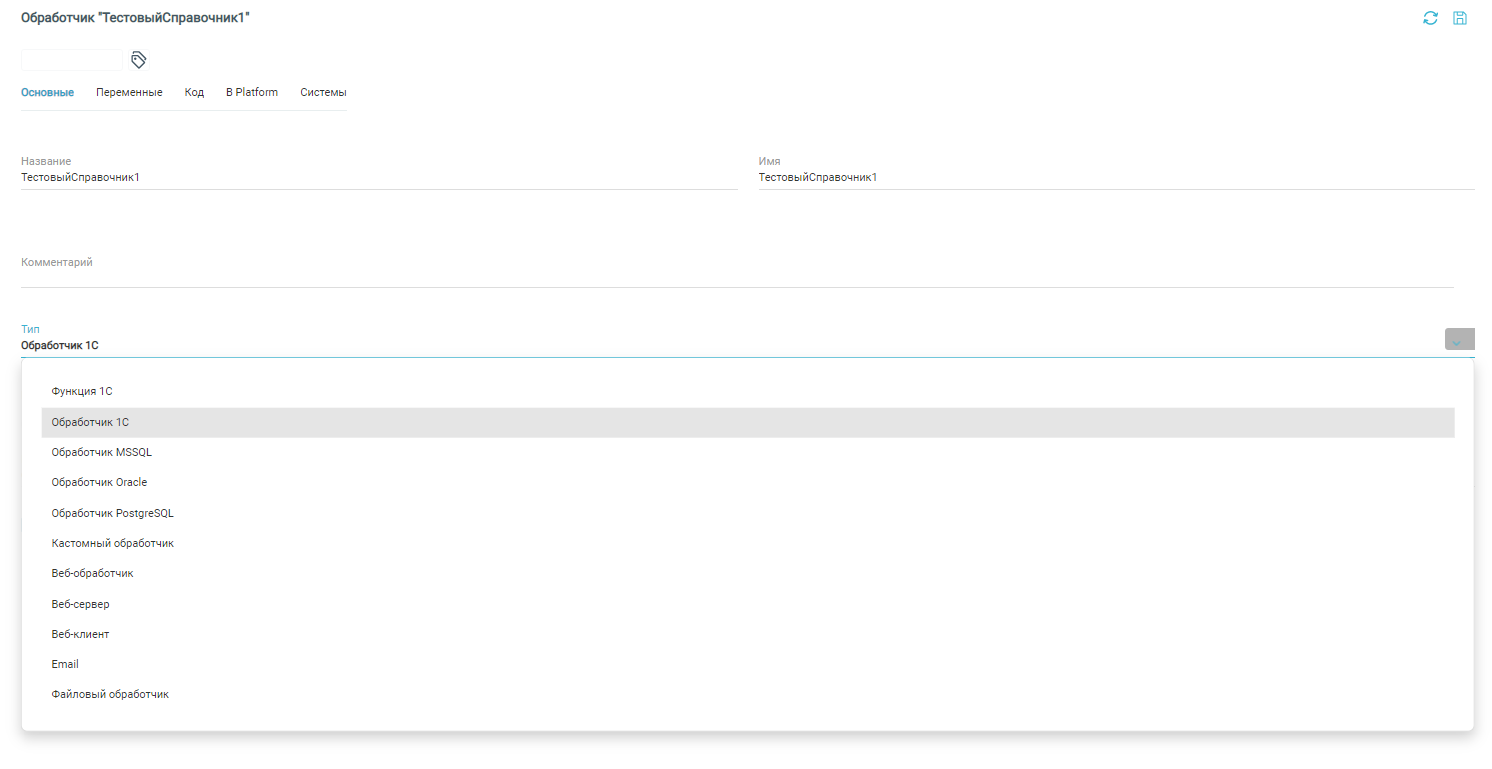This screenshot has height=769, width=1492.
Task: Choose Email from the type list
Action: 65,664
